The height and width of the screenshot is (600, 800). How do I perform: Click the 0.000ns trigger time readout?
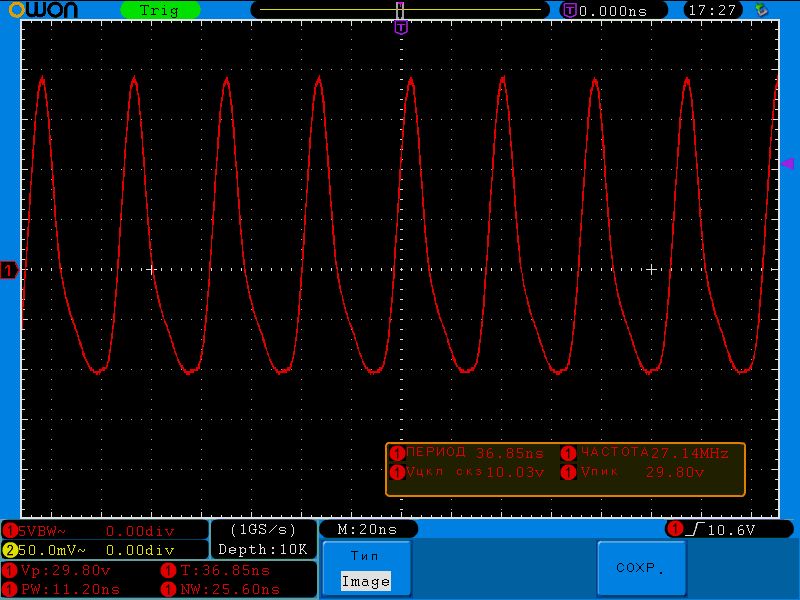pyautogui.click(x=613, y=11)
